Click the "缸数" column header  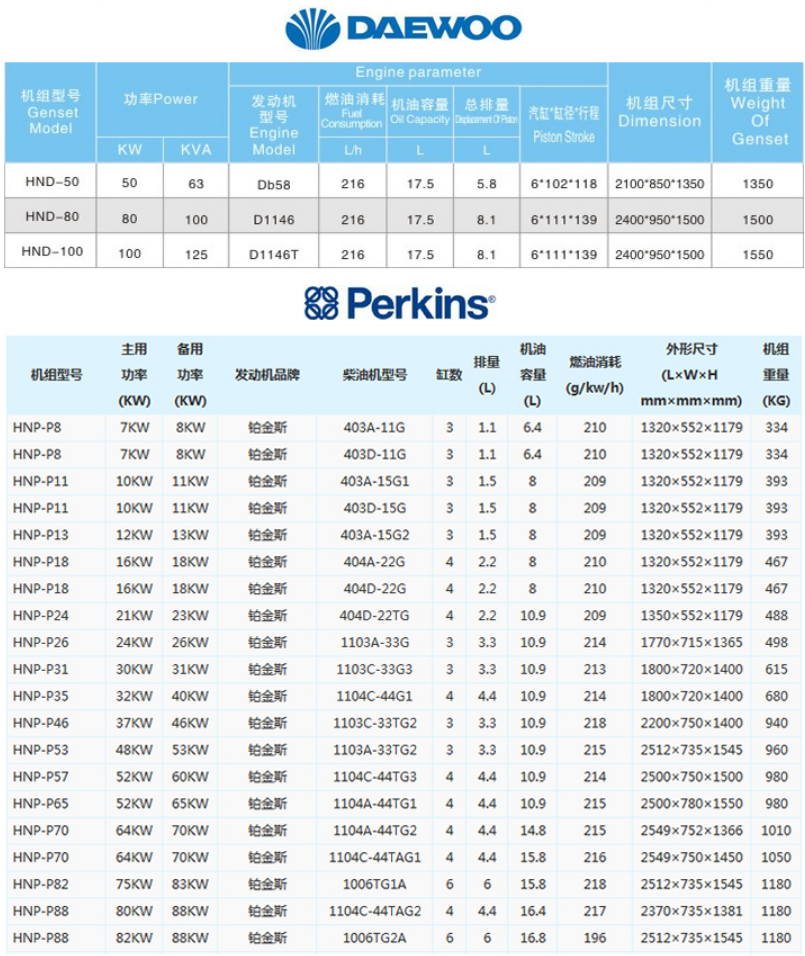point(449,375)
